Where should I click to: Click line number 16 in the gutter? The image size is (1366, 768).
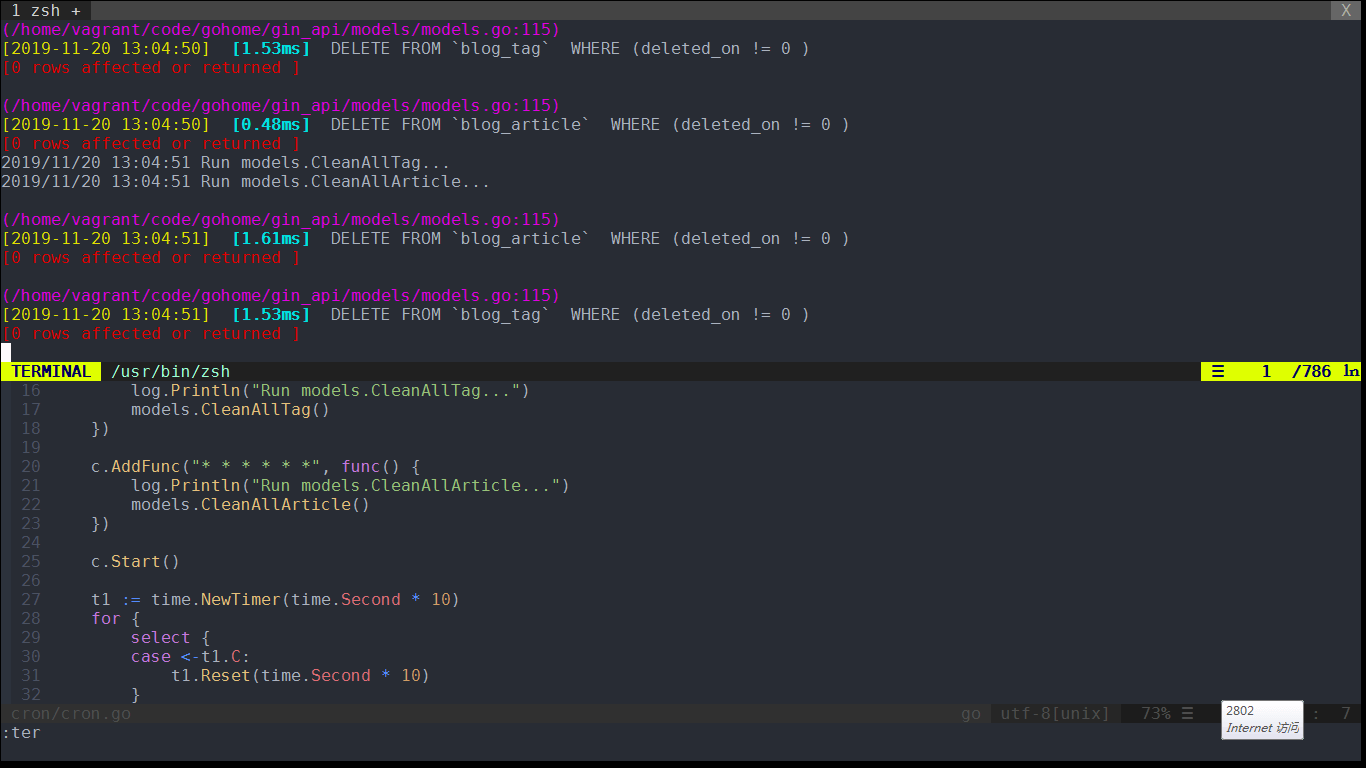[x=30, y=391]
